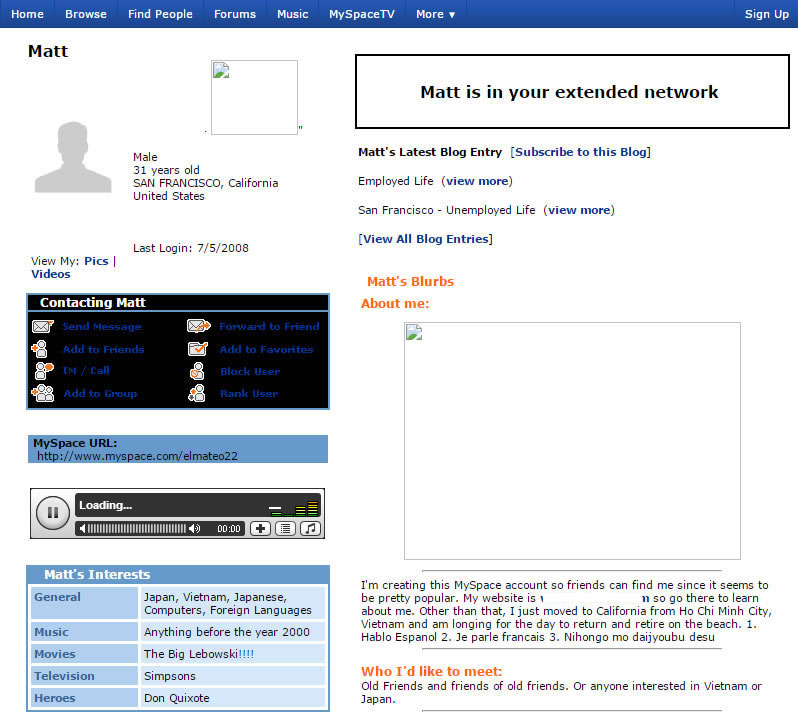
Task: Open the More dropdown in navigation bar
Action: (435, 14)
